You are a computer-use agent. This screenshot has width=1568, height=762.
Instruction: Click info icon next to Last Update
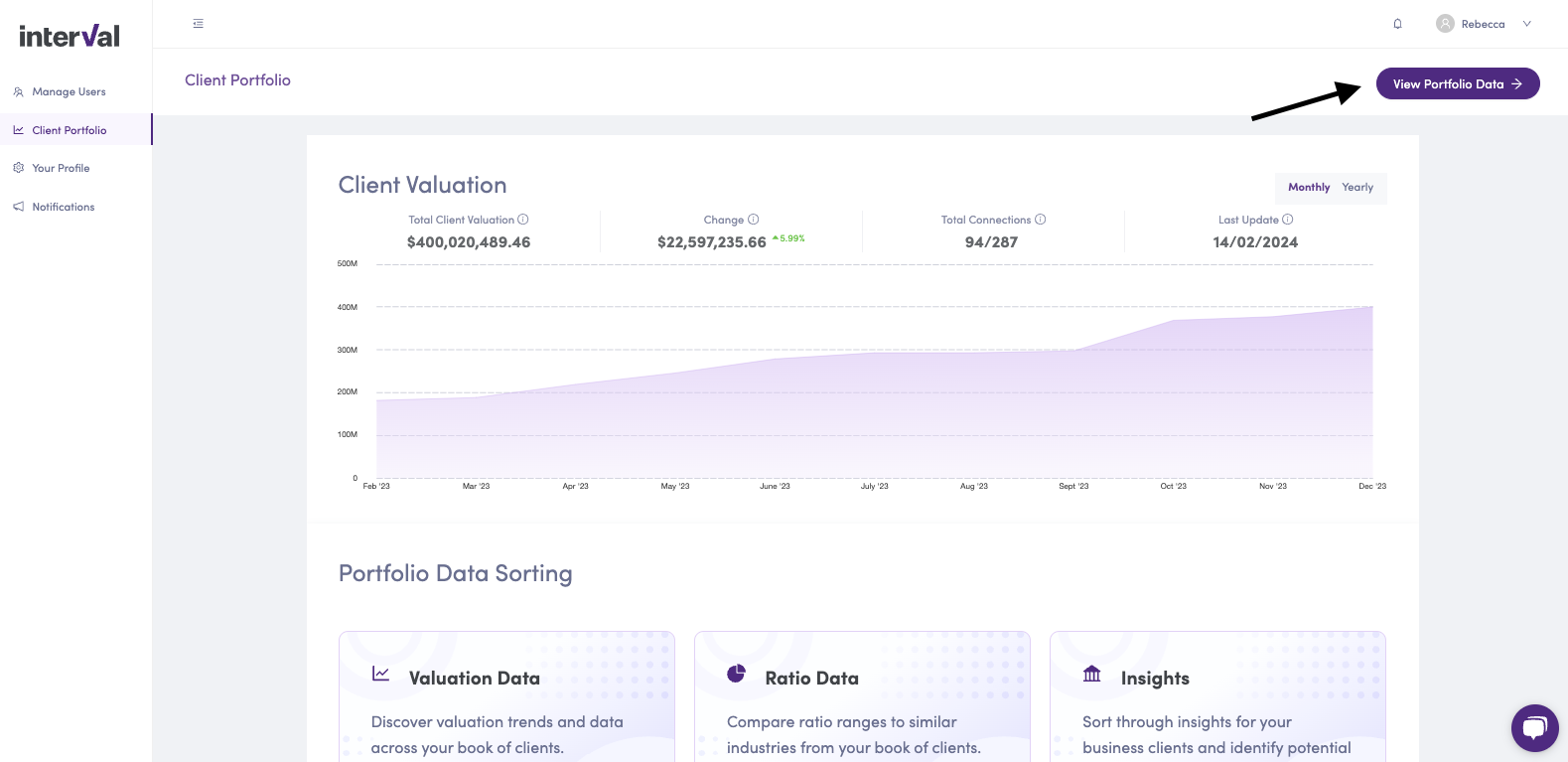[1288, 220]
